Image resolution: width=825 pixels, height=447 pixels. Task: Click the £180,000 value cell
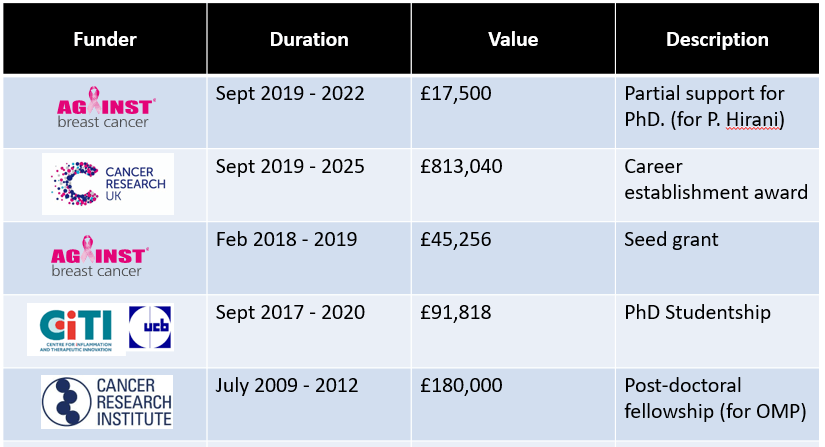(x=513, y=404)
